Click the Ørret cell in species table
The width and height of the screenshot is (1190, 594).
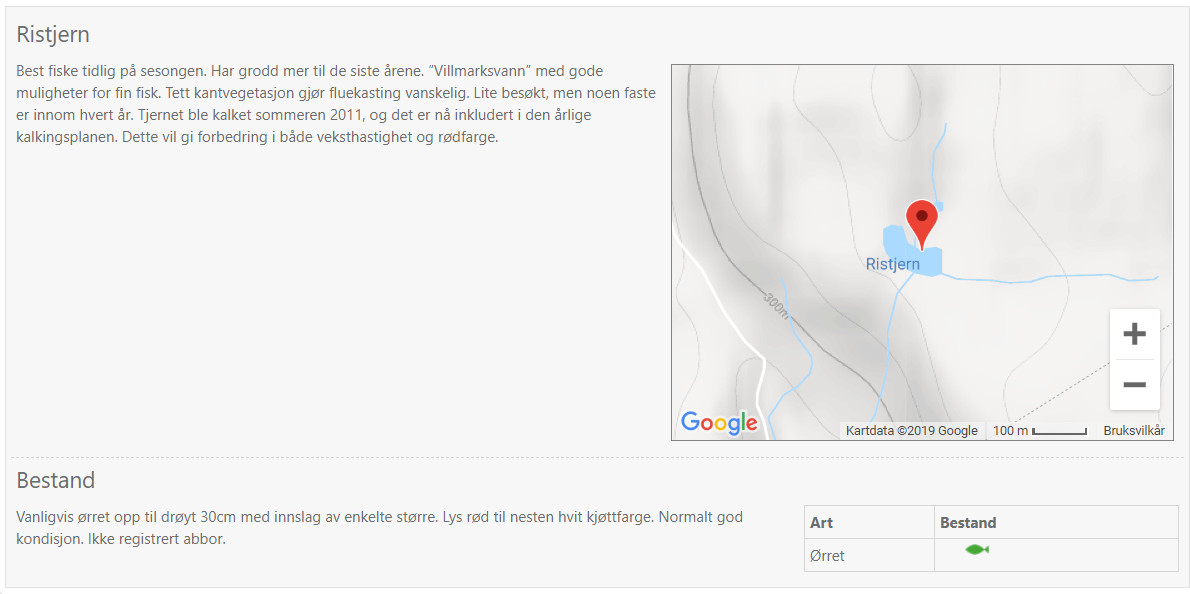tap(869, 555)
